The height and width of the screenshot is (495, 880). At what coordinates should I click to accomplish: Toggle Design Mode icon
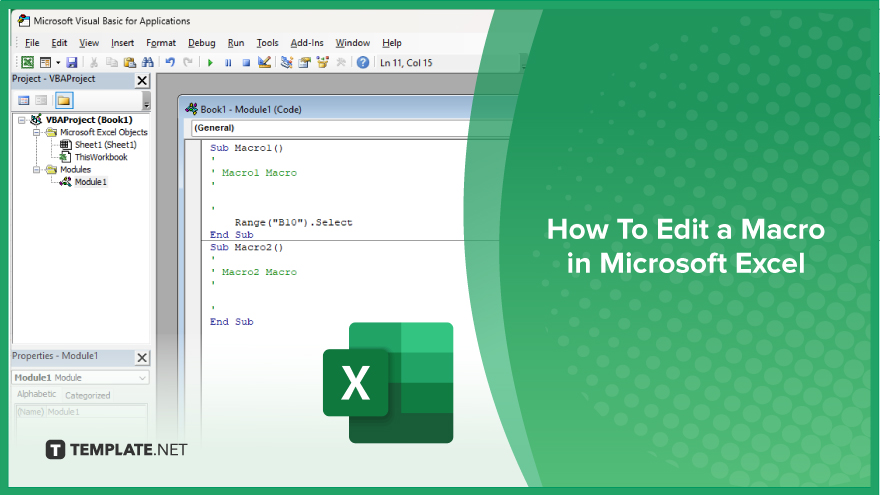(x=264, y=62)
